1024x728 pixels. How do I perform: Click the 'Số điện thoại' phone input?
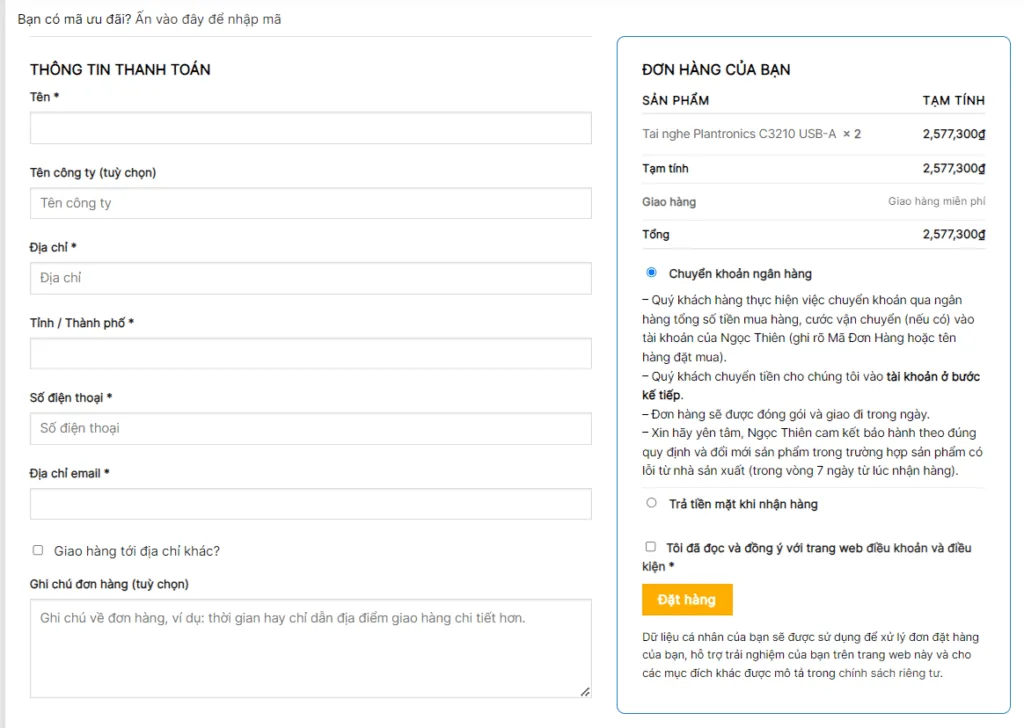(x=310, y=428)
